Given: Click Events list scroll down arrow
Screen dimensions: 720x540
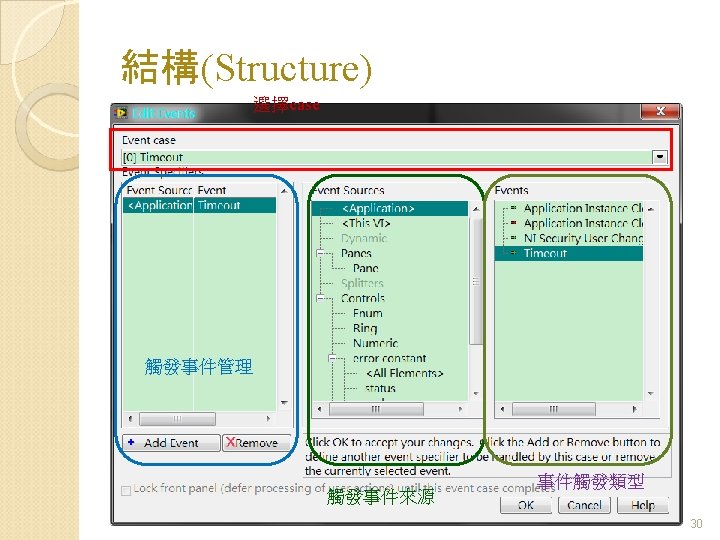Looking at the screenshot, I should pyautogui.click(x=651, y=394).
